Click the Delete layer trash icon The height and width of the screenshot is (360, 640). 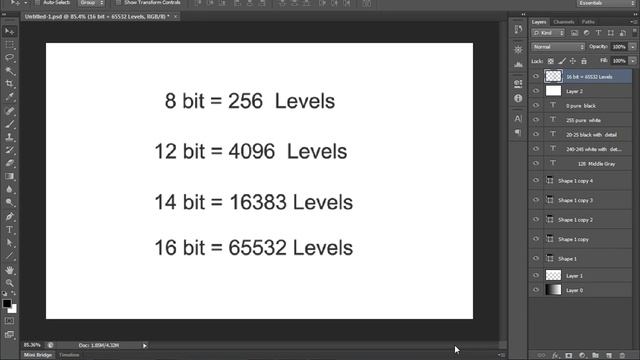point(622,356)
